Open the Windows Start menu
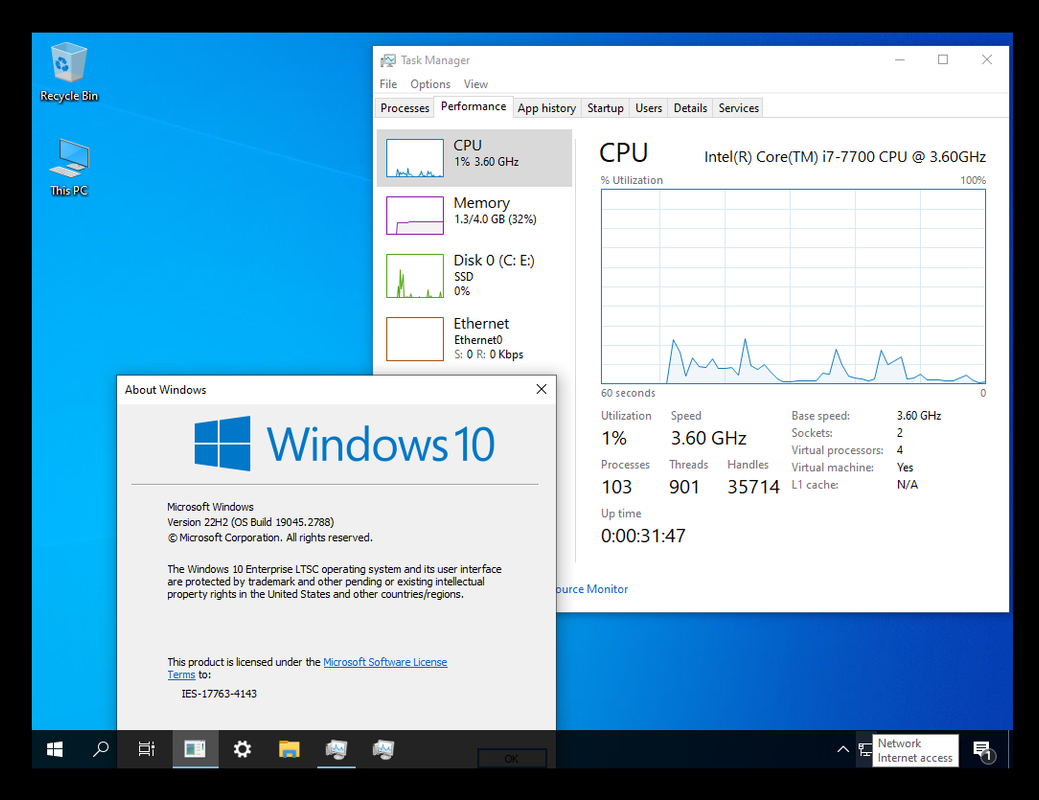 [55, 750]
